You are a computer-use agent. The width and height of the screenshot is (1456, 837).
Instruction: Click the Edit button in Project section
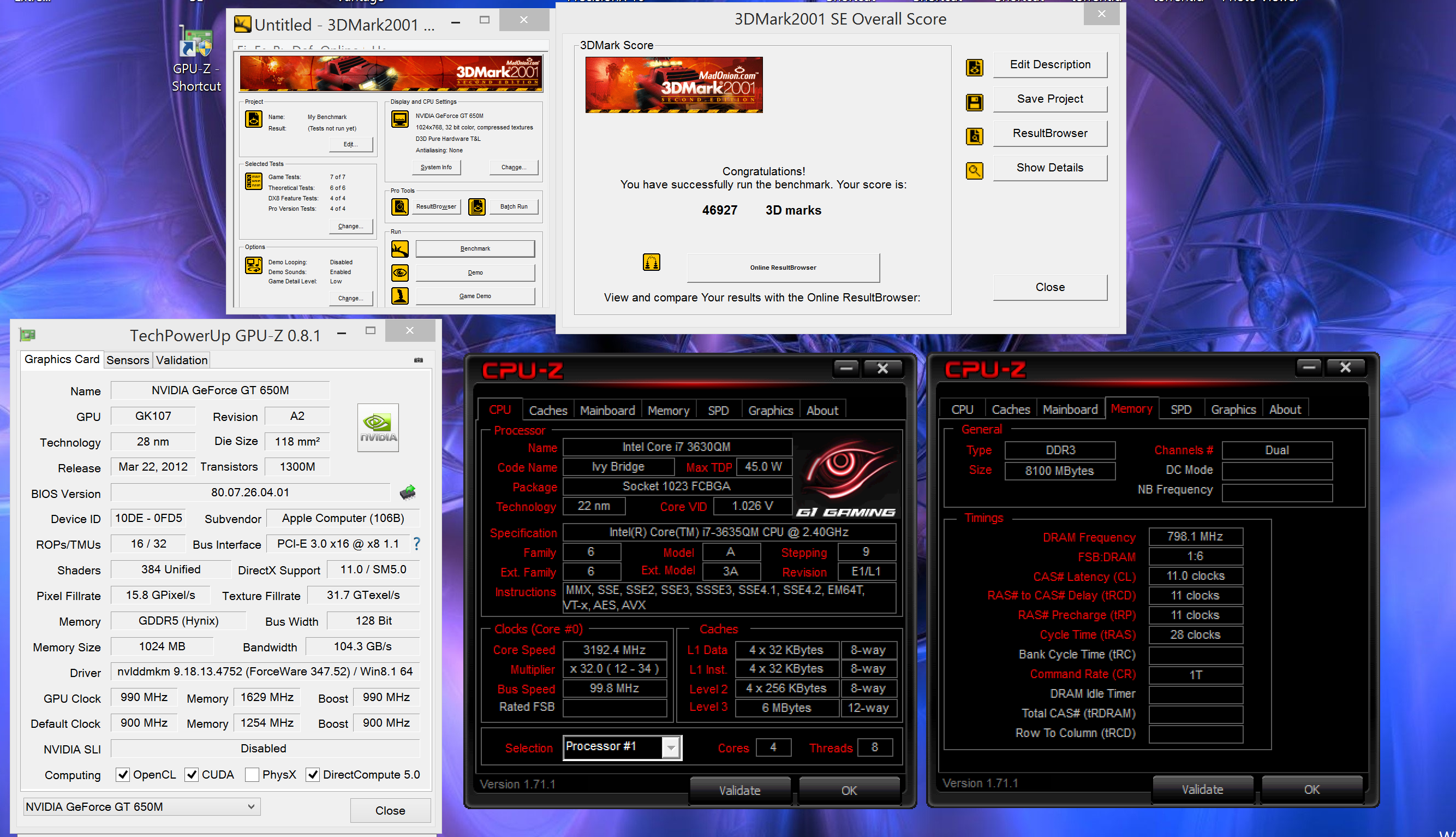(x=350, y=144)
